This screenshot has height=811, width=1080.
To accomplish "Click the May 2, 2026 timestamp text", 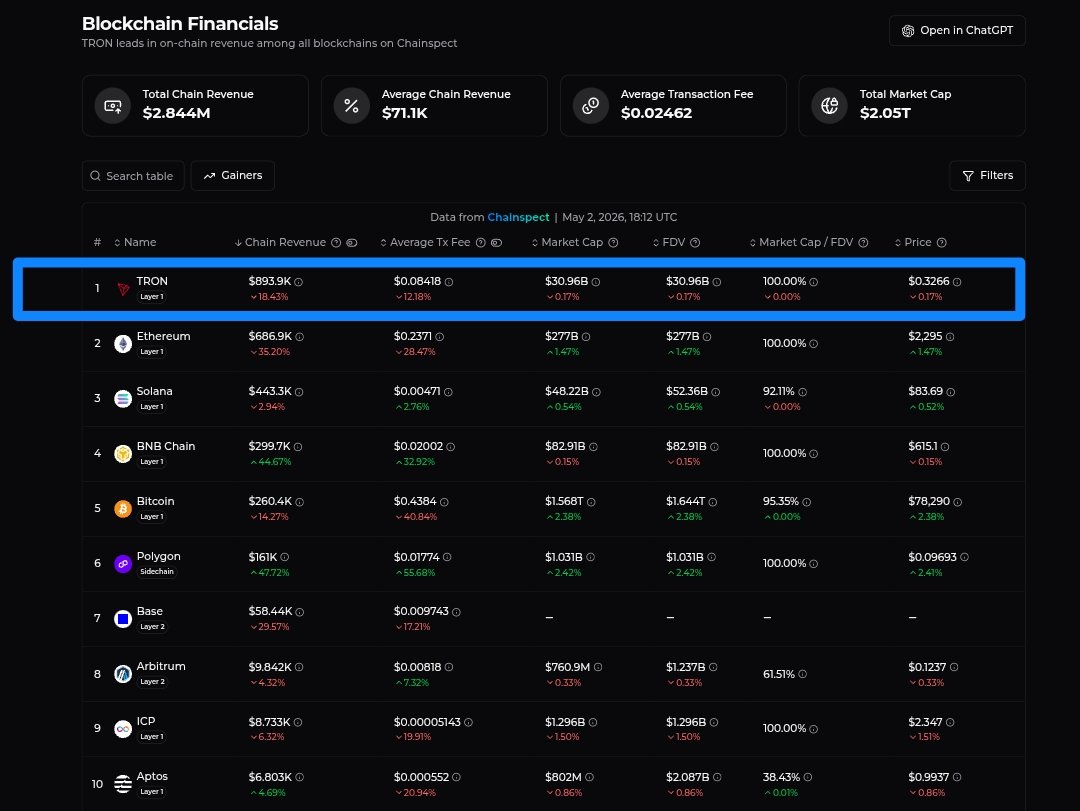I will 620,217.
